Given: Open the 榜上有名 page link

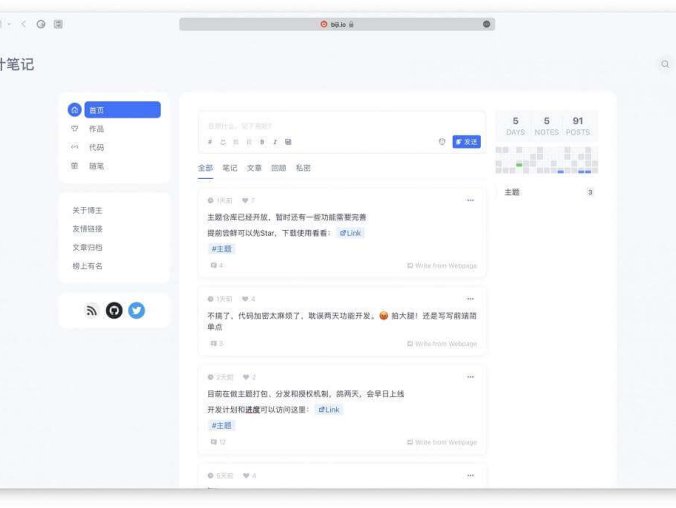Looking at the screenshot, I should click(87, 266).
